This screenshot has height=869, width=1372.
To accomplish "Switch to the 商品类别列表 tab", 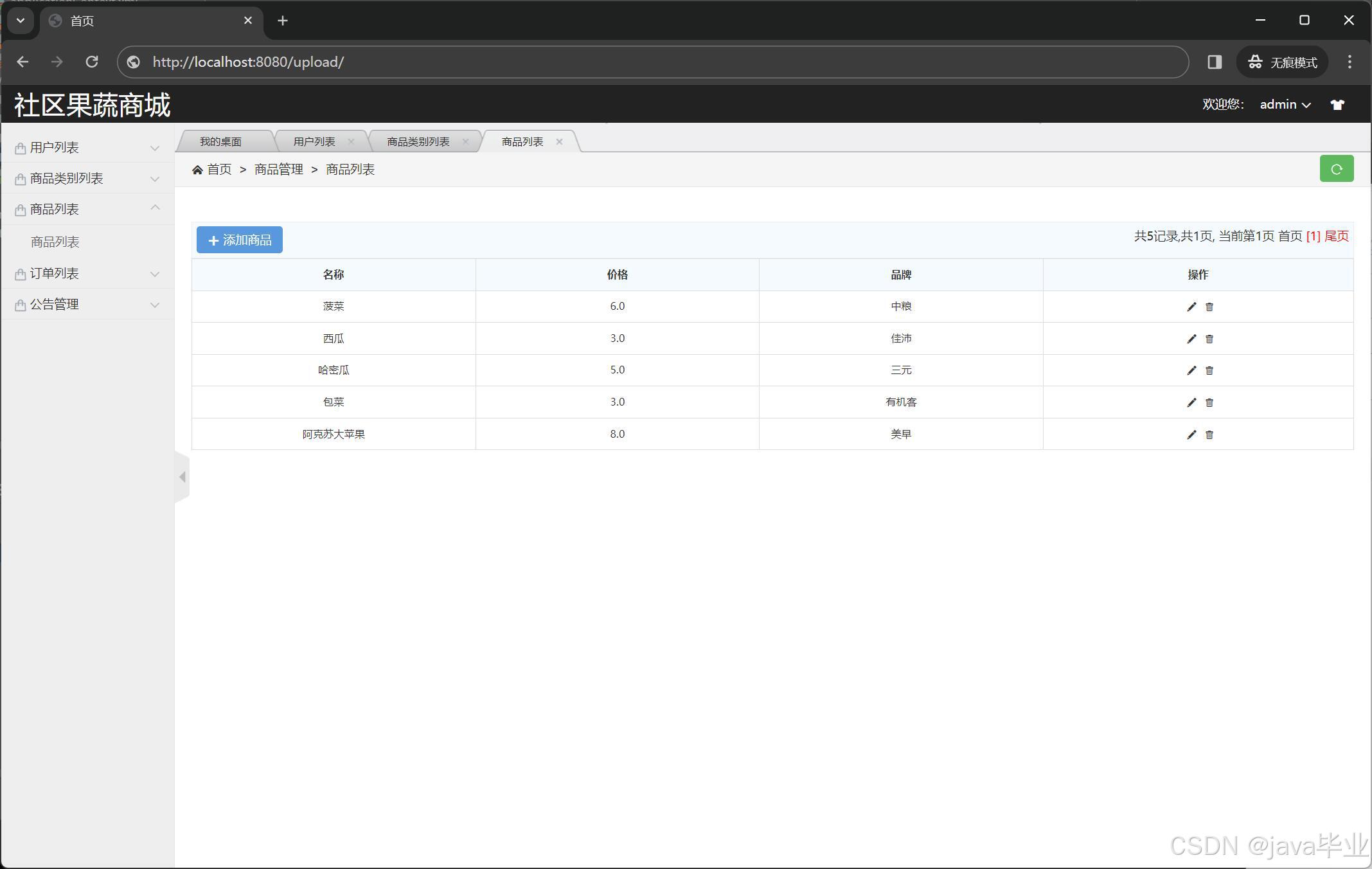I will pos(418,141).
